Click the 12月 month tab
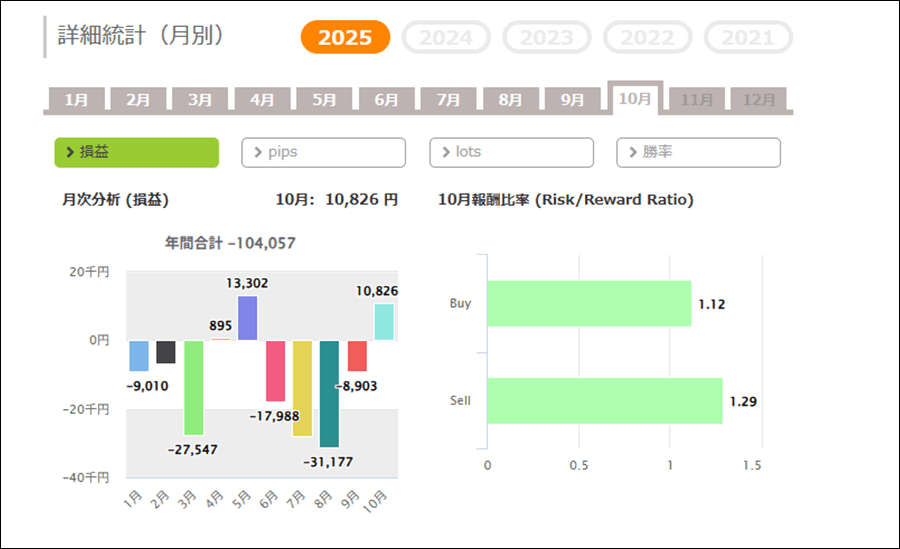 pyautogui.click(x=759, y=100)
